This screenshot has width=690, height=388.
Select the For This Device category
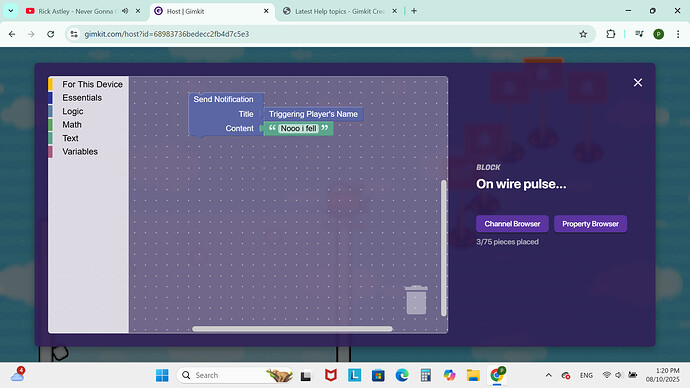(x=92, y=84)
